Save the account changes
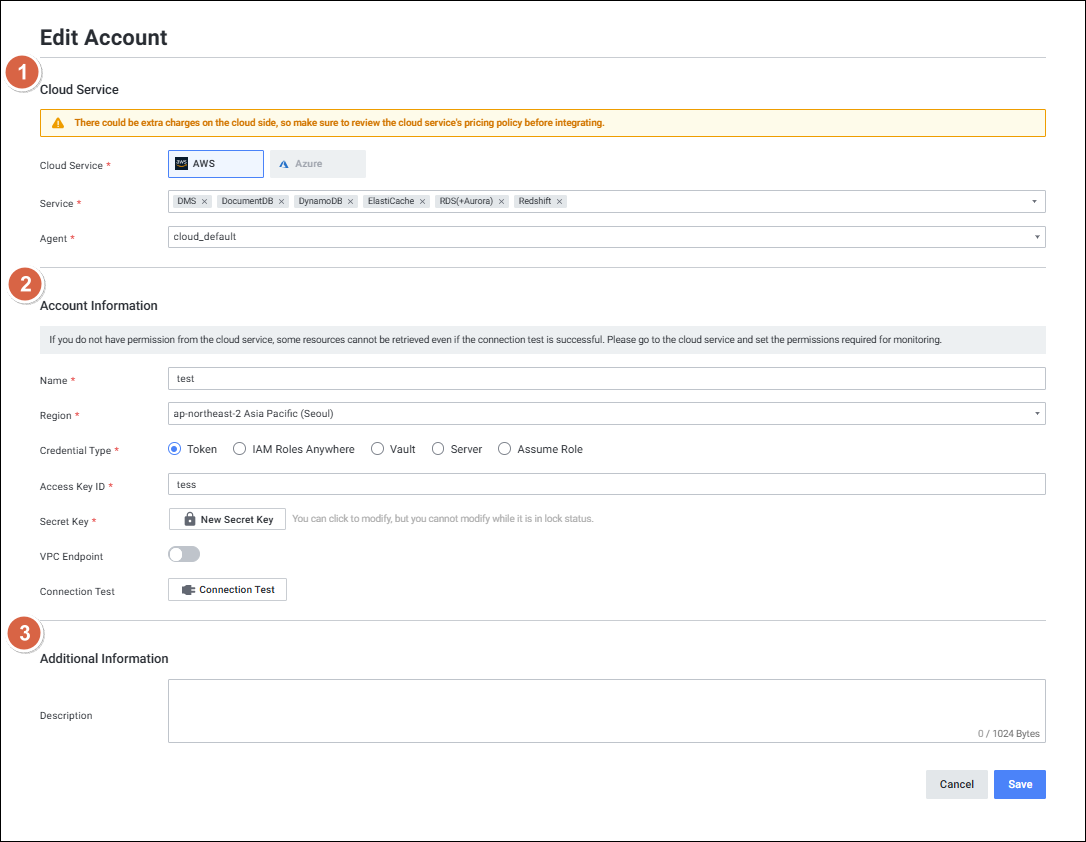 click(x=1019, y=784)
